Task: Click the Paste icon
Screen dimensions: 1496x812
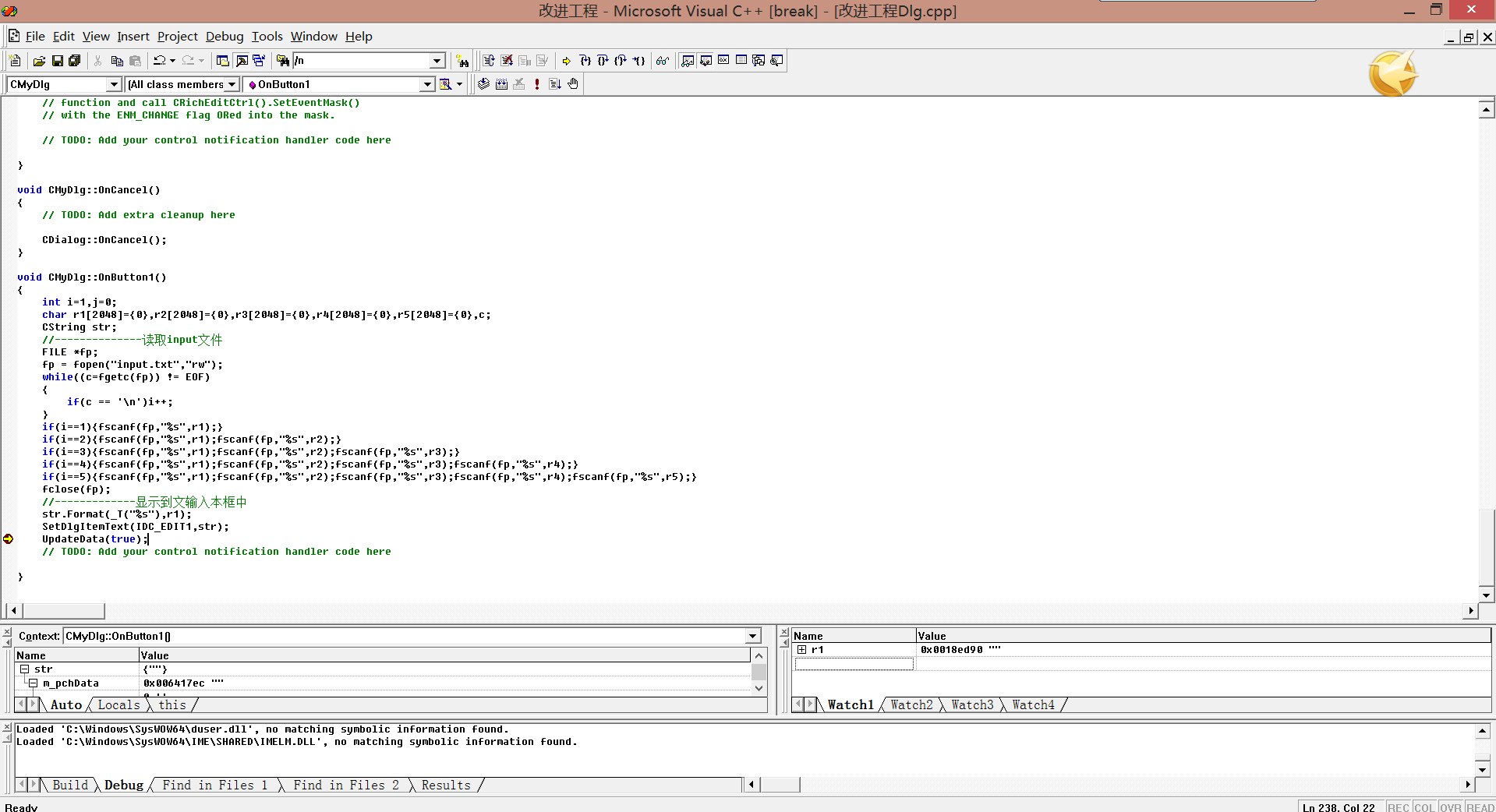Action: 135,61
